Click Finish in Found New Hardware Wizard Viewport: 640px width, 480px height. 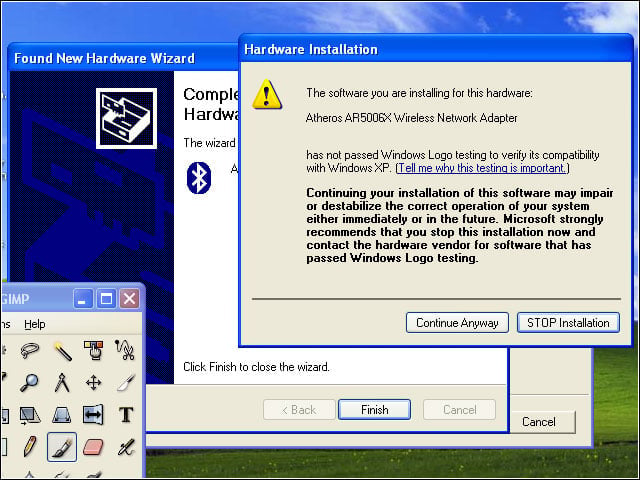pyautogui.click(x=374, y=410)
